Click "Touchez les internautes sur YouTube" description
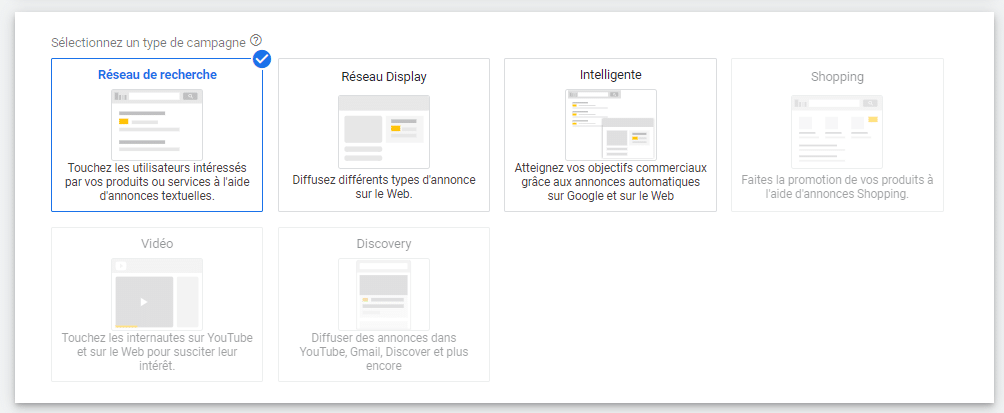Viewport: 1004px width, 413px height. tap(157, 352)
